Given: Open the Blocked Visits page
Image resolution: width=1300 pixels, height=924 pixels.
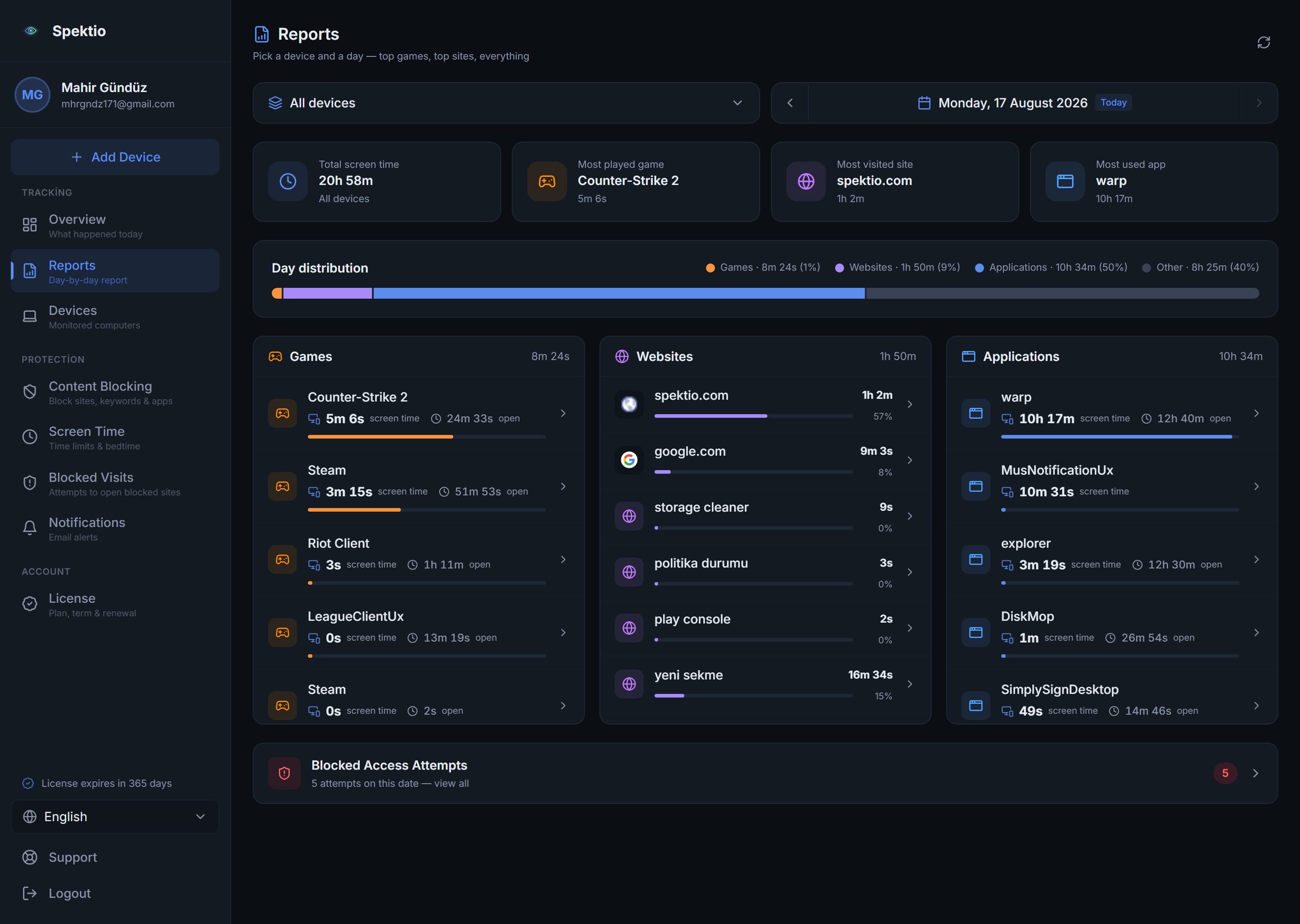Looking at the screenshot, I should pos(115,484).
